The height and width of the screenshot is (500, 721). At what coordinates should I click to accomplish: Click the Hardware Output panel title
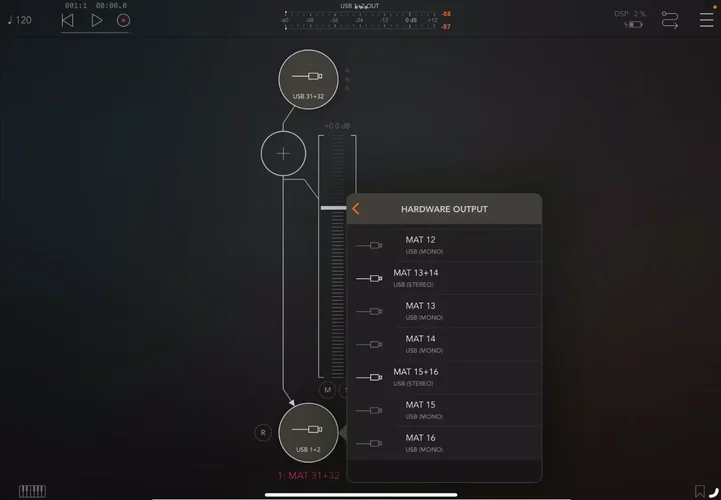point(444,209)
